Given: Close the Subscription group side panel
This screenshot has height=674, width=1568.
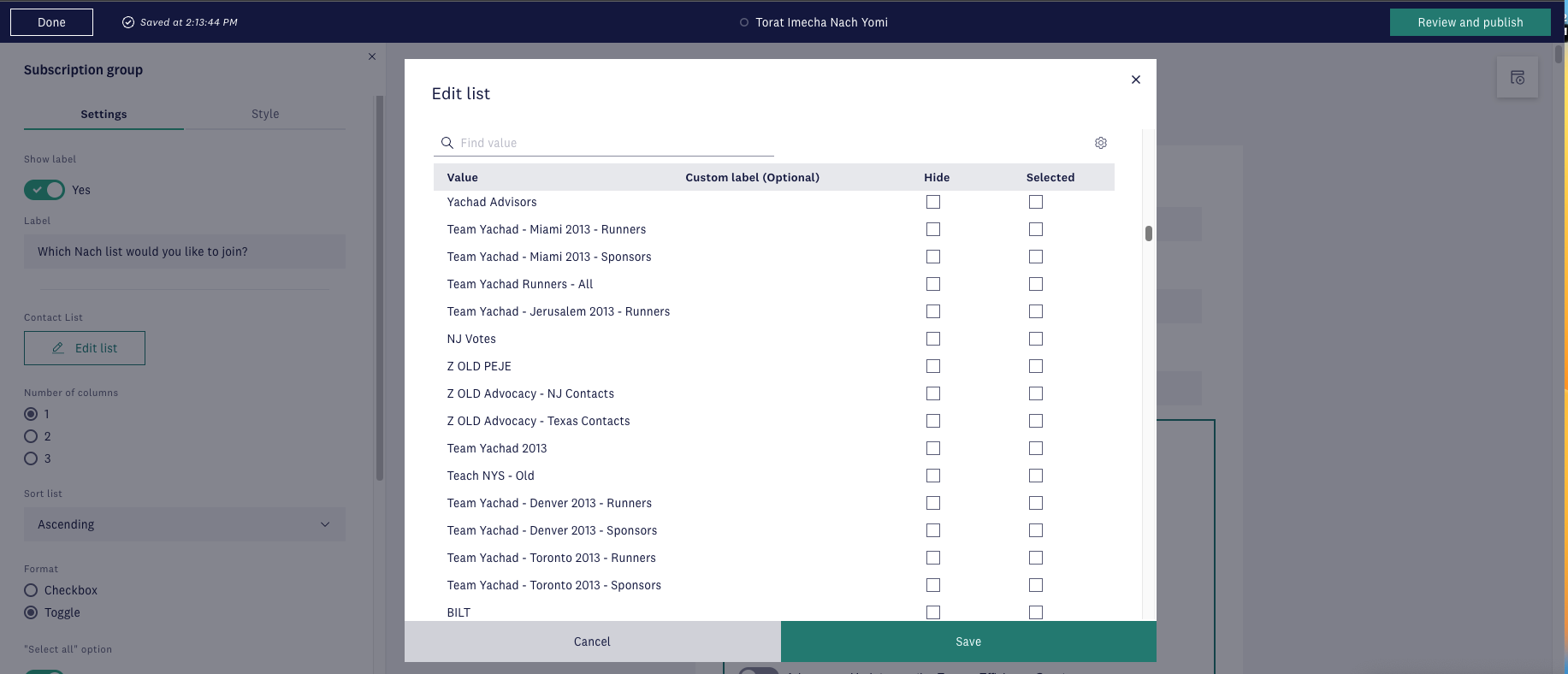Looking at the screenshot, I should click(x=372, y=56).
